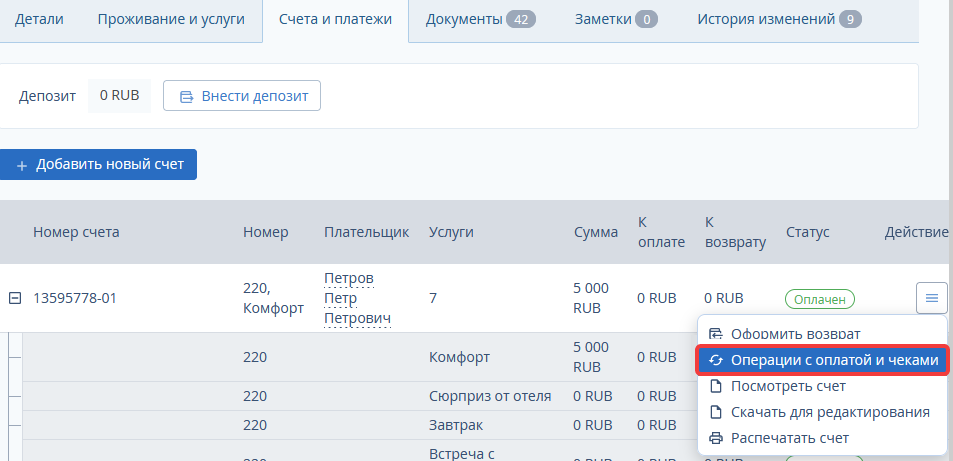The height and width of the screenshot is (461, 953).
Task: Click the К оплате column header
Action: click(x=661, y=232)
